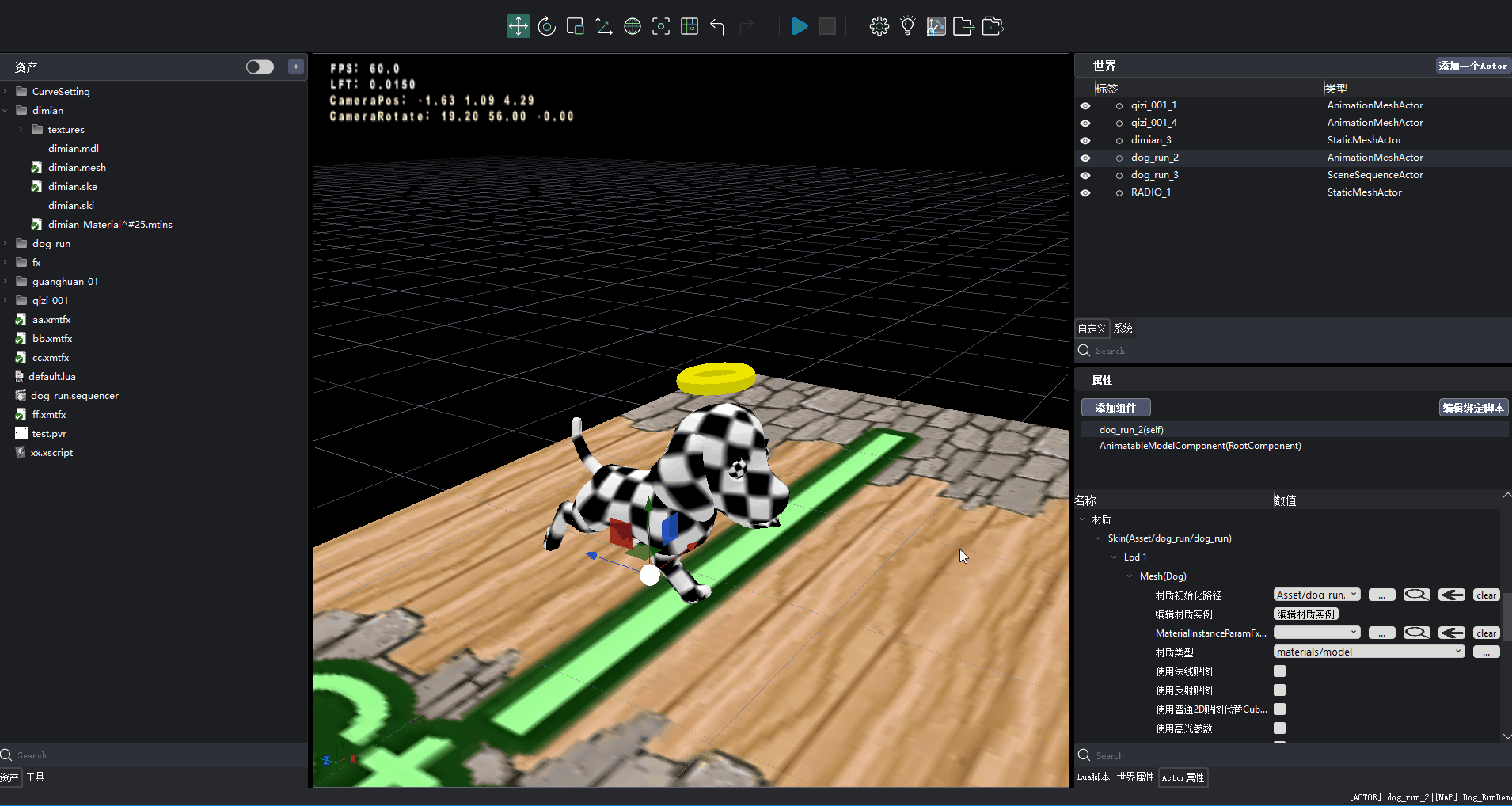Click left arrow button for 材质初始化路径
The image size is (1512, 806).
click(1451, 595)
